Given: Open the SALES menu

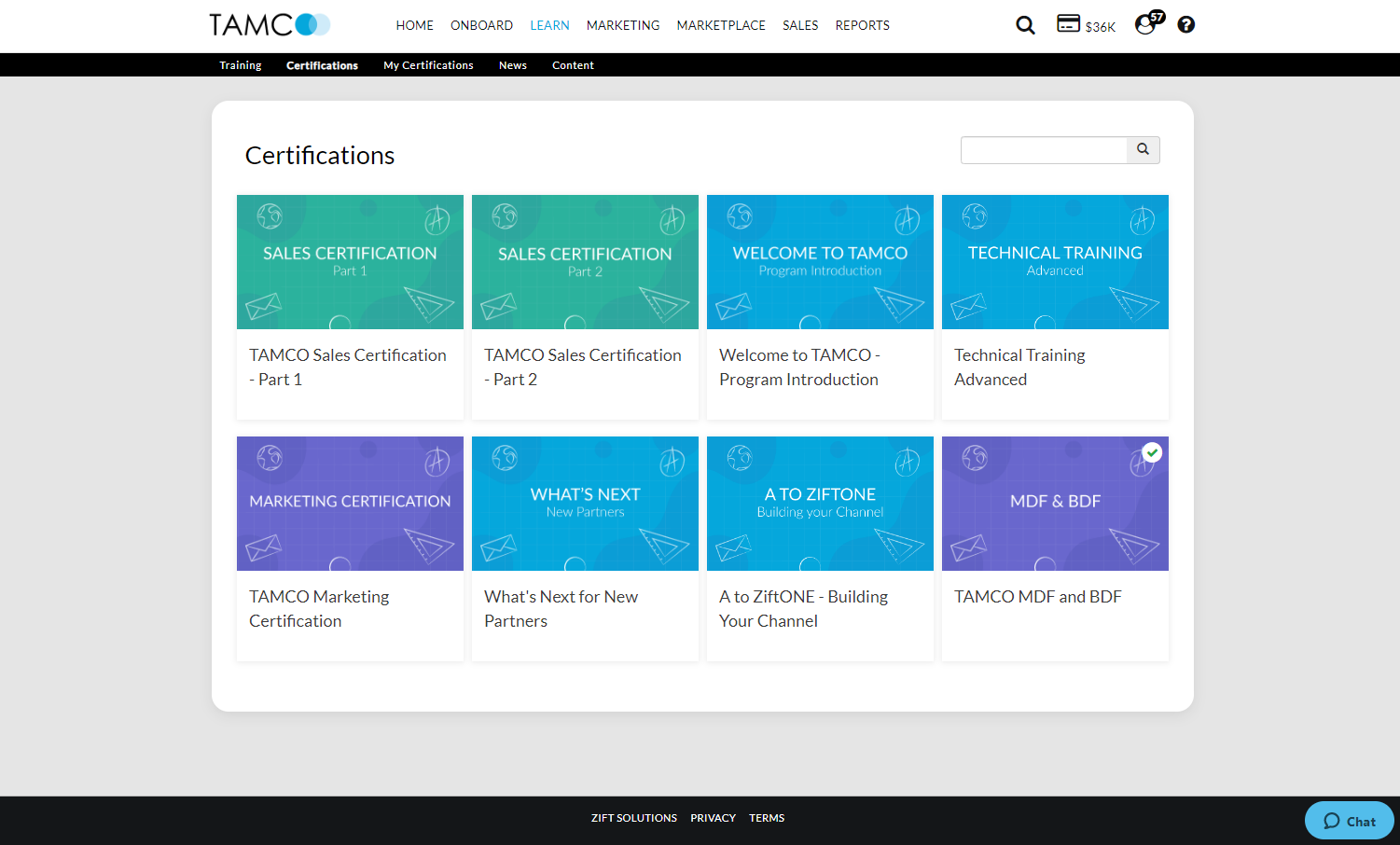Looking at the screenshot, I should pos(800,25).
